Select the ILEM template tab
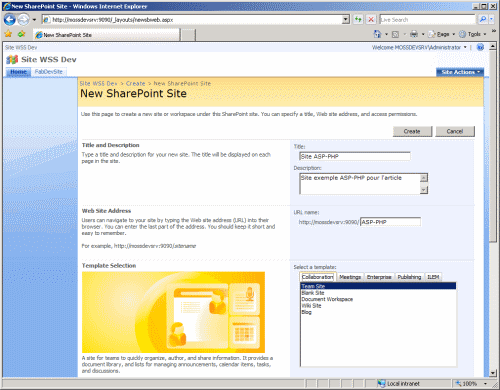Screen dimensions: 500x390 tap(433, 277)
